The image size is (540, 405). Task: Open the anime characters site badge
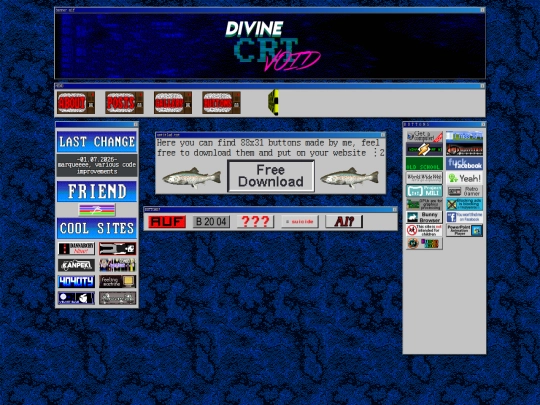point(117,265)
